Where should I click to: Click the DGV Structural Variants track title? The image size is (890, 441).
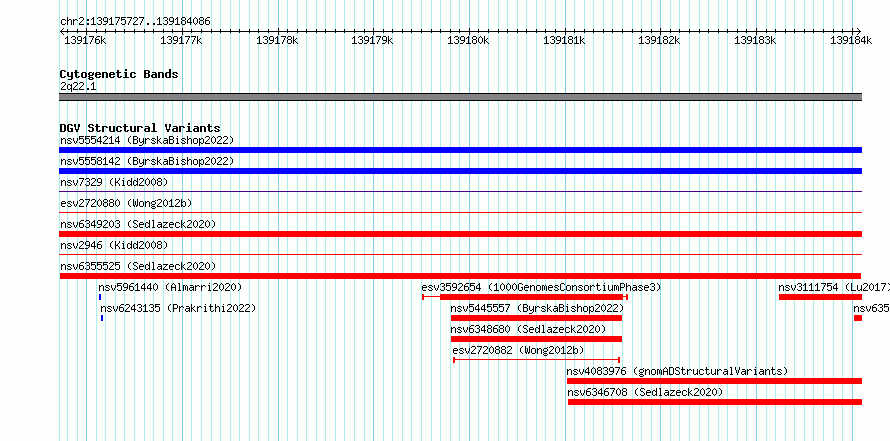[140, 128]
